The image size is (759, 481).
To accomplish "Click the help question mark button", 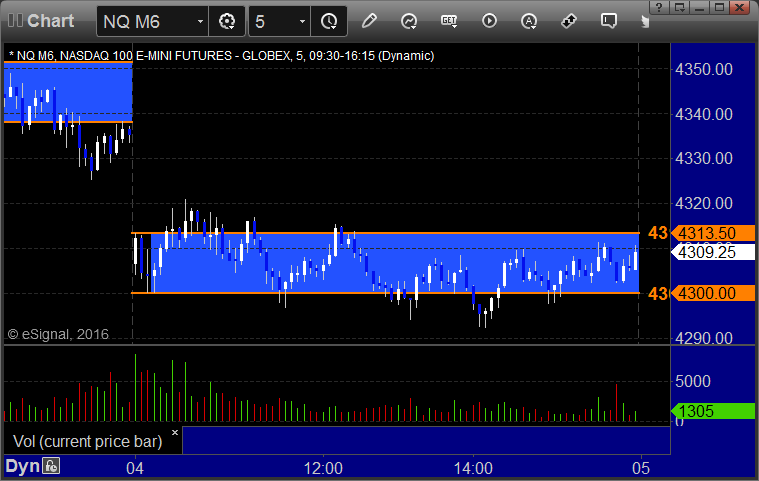I will click(658, 7).
